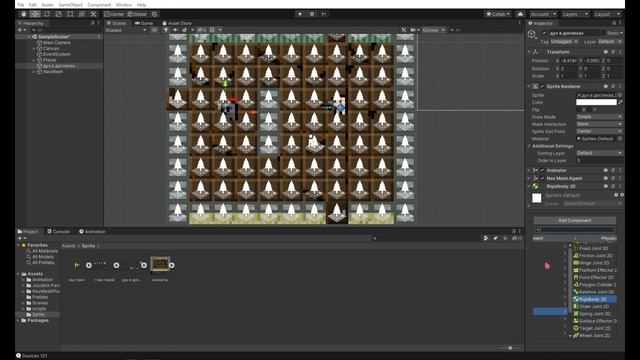The image size is (640, 360).
Task: Pick color with the eyedropper icon
Action: point(620,102)
